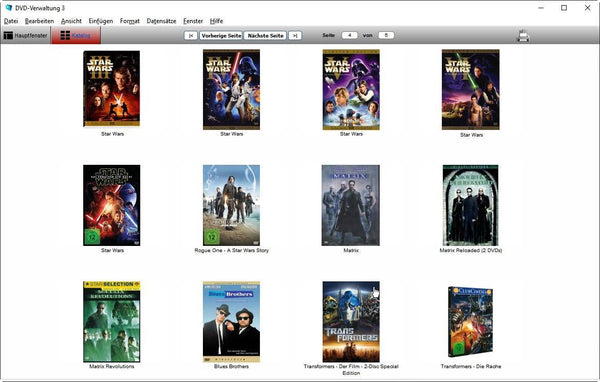Select the Matrix cover
Screen dimensions: 600x382
point(351,205)
